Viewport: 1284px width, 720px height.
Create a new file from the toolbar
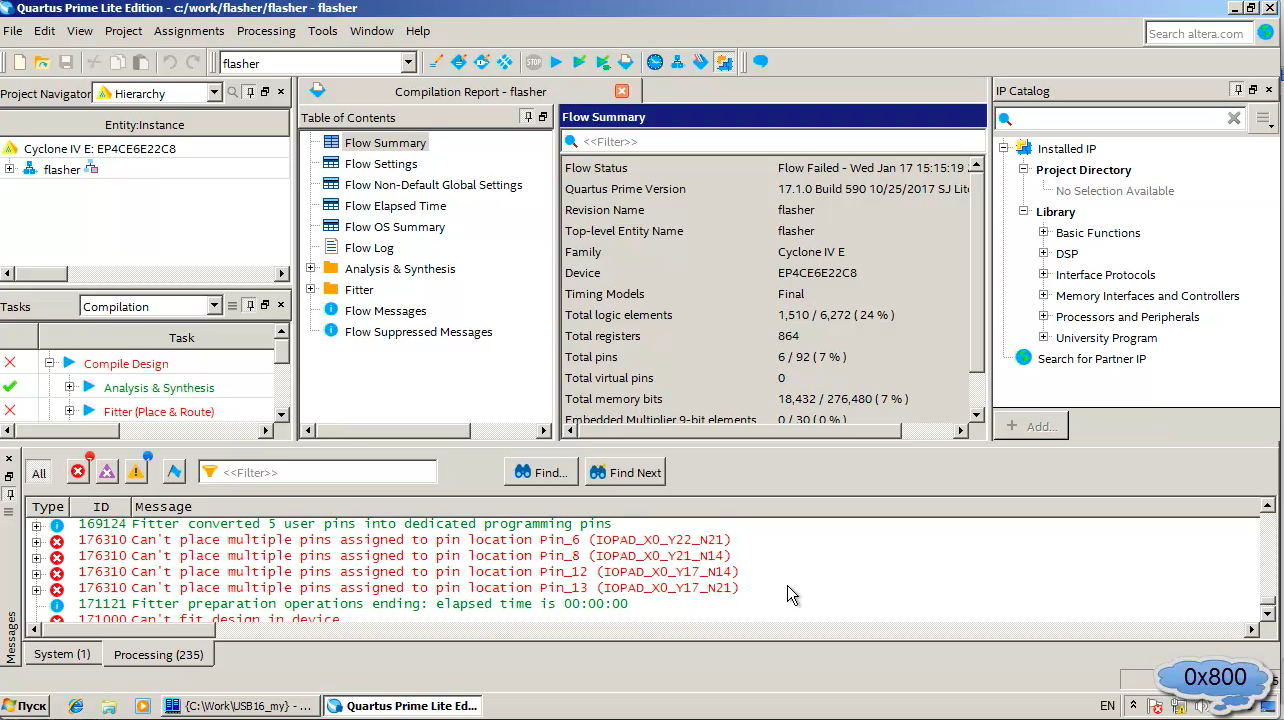[x=19, y=62]
